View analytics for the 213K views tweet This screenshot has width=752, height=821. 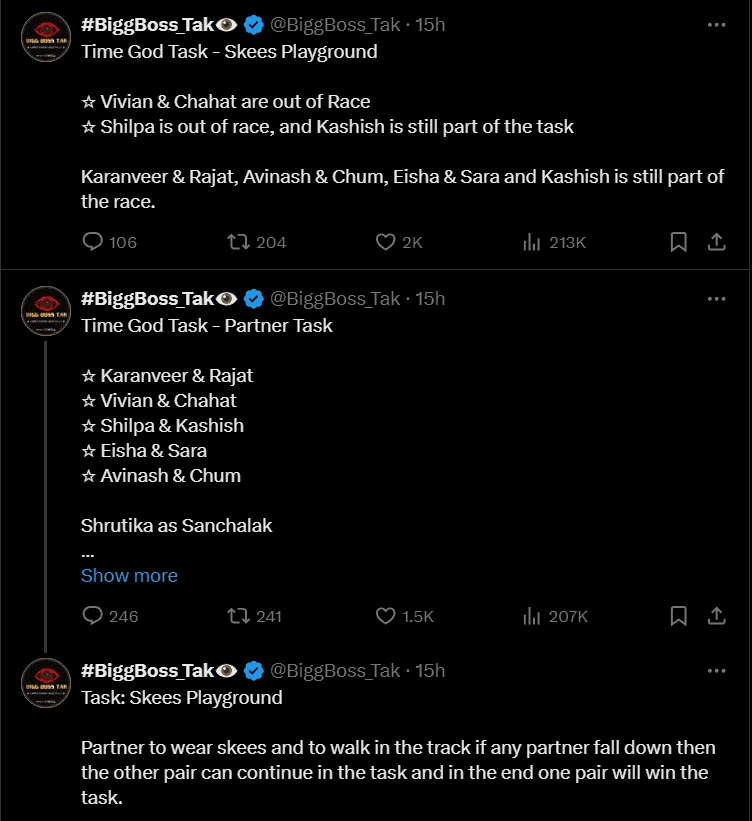coord(554,242)
